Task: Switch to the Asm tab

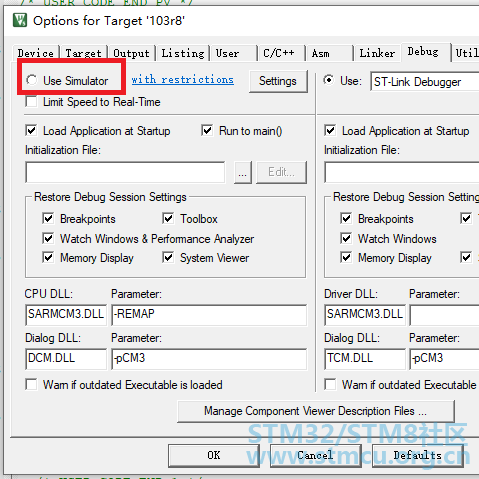Action: pyautogui.click(x=329, y=53)
